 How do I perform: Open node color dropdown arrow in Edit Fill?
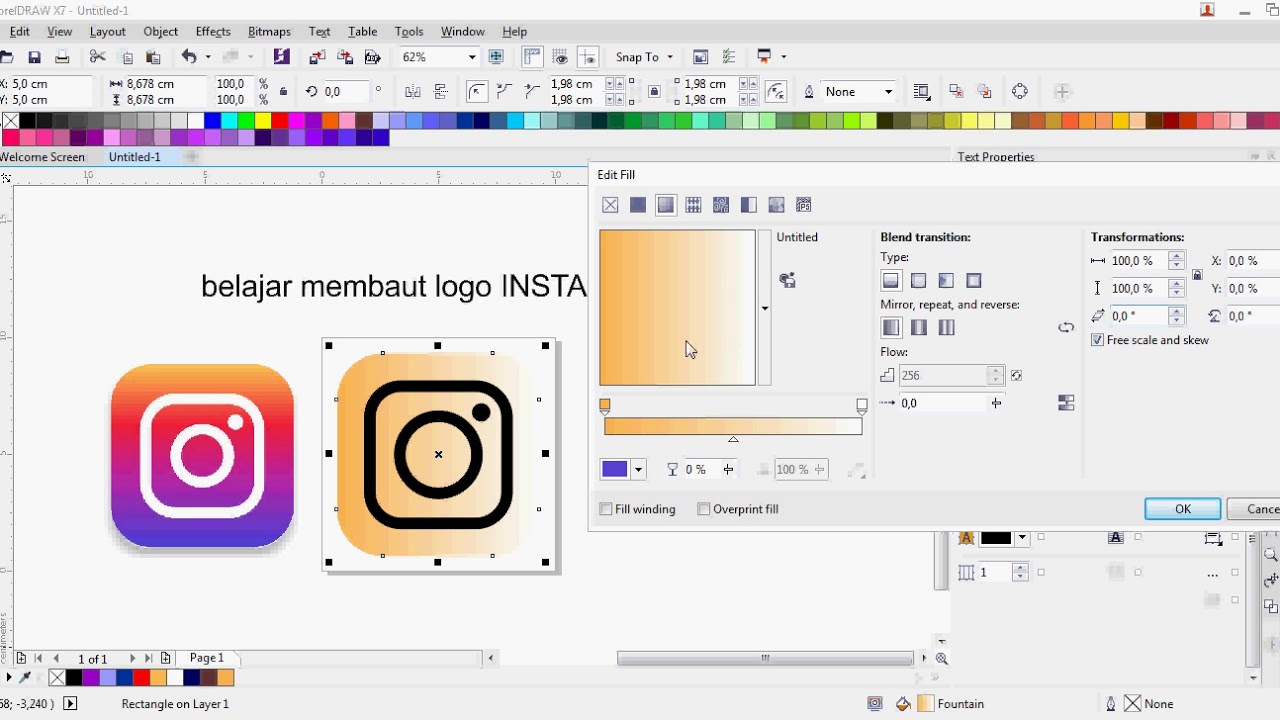tap(638, 469)
